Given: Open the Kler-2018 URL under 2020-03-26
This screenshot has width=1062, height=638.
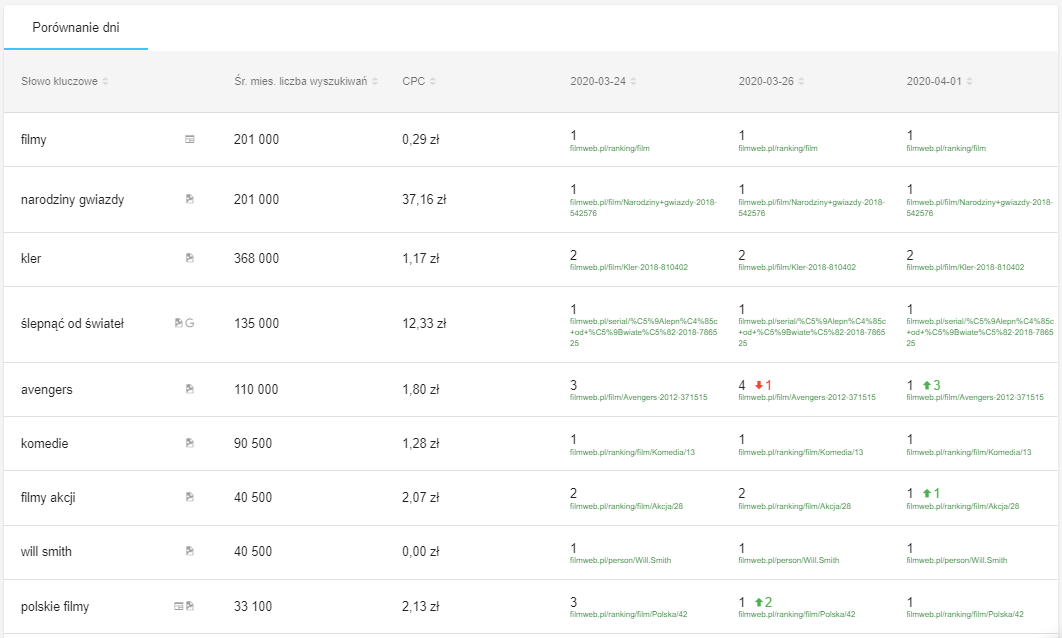Looking at the screenshot, I should coord(796,268).
